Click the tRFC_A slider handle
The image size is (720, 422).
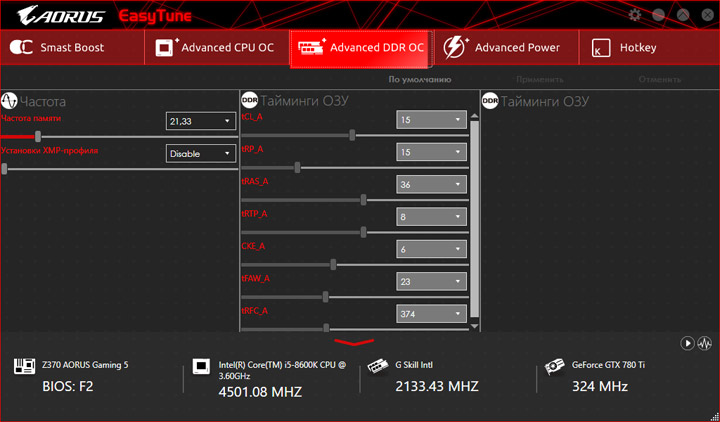326,328
